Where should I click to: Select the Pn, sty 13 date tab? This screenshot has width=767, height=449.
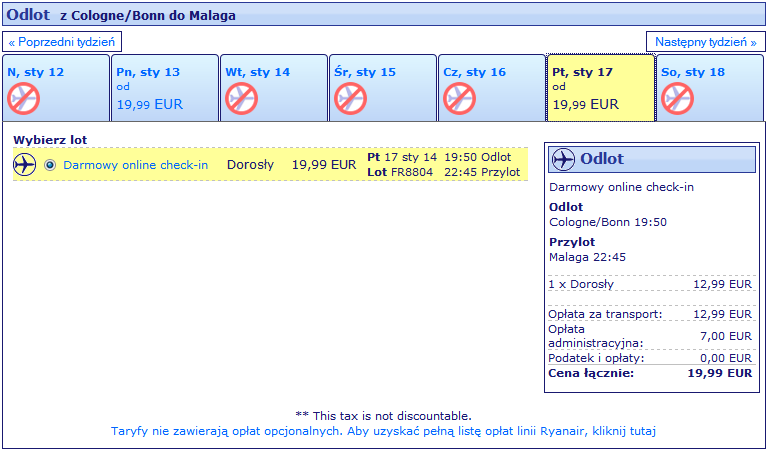point(165,88)
